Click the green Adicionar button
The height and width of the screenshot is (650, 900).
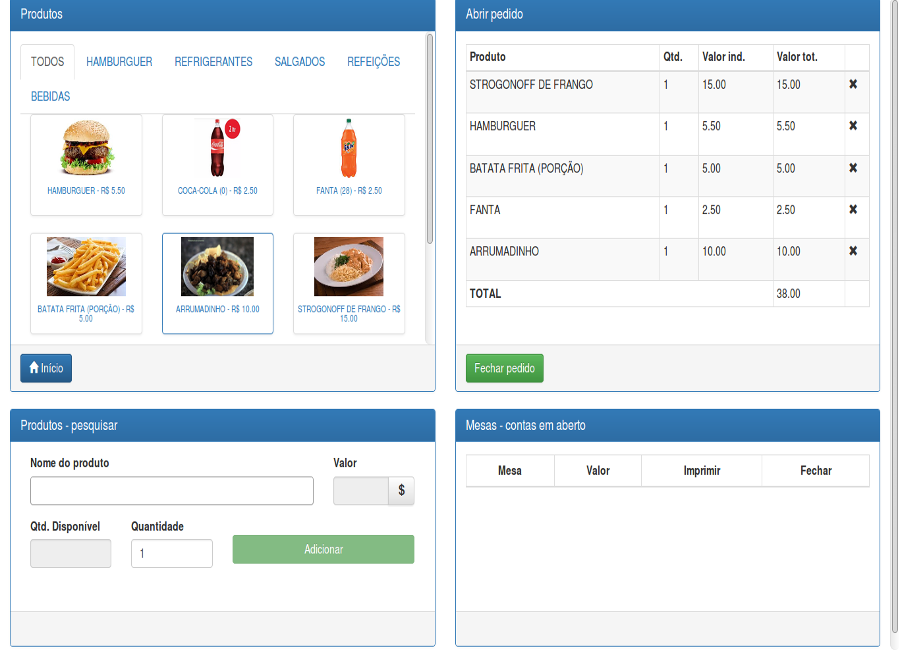click(323, 549)
